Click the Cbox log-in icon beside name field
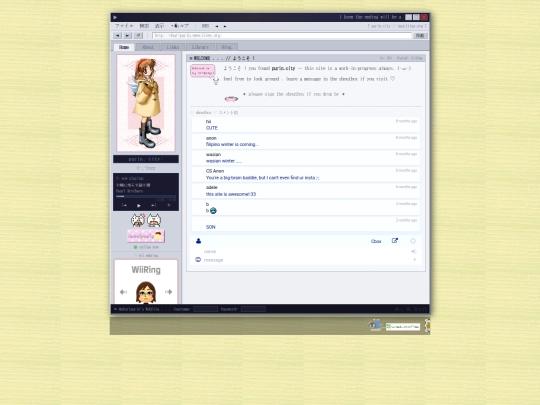 [414, 251]
